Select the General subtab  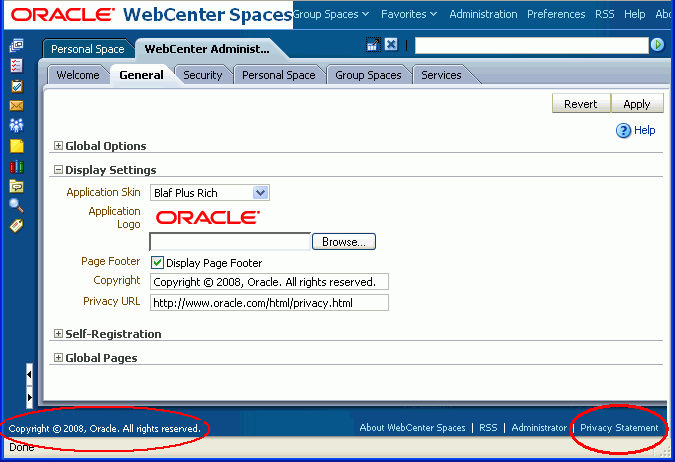tap(141, 75)
